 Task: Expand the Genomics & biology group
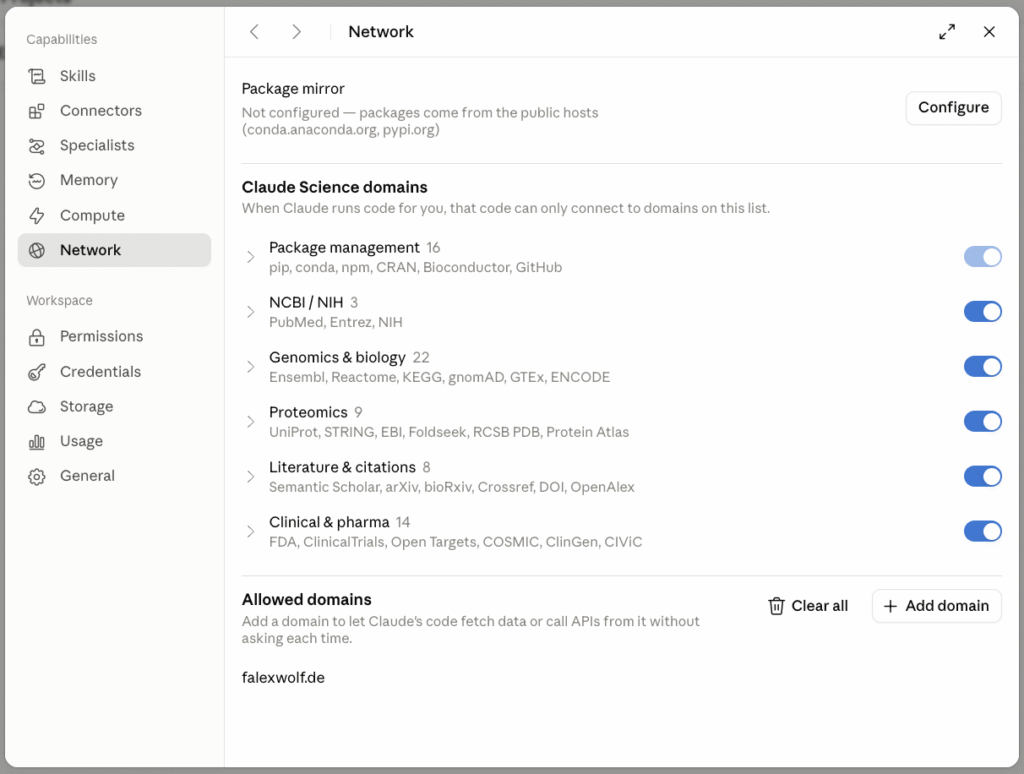point(250,367)
